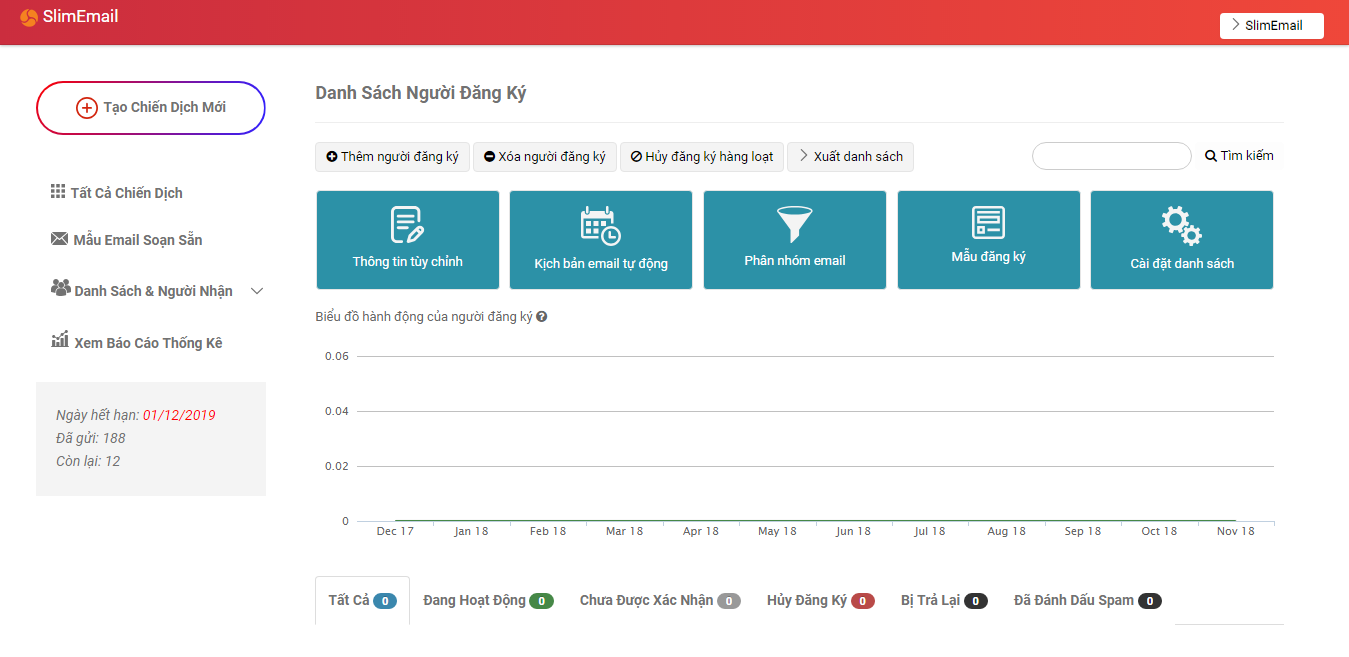
Task: Open the Thông tin tùy chỉnh tile icon
Action: 407,224
